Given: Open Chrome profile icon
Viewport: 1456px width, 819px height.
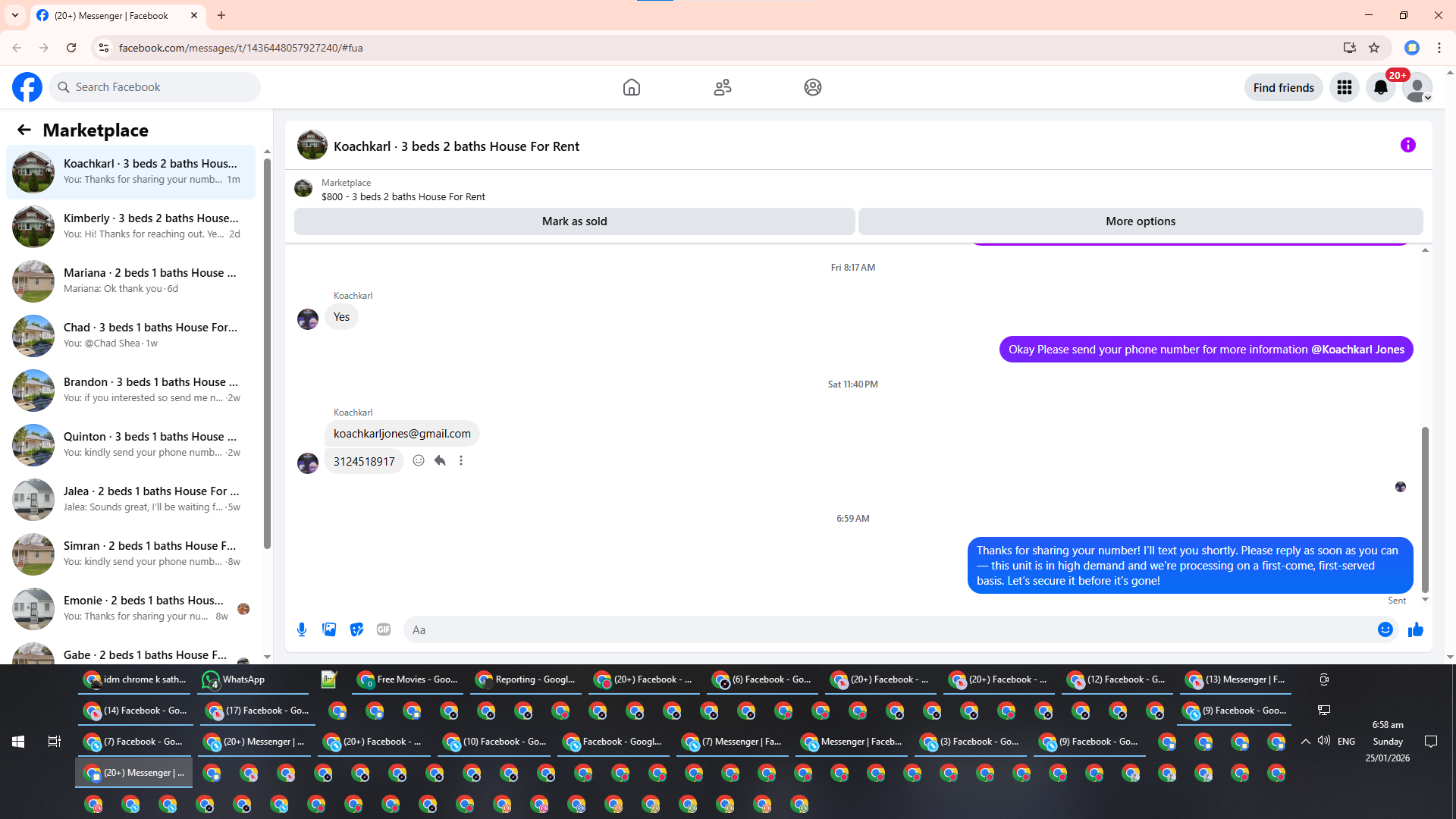Looking at the screenshot, I should [x=1412, y=48].
